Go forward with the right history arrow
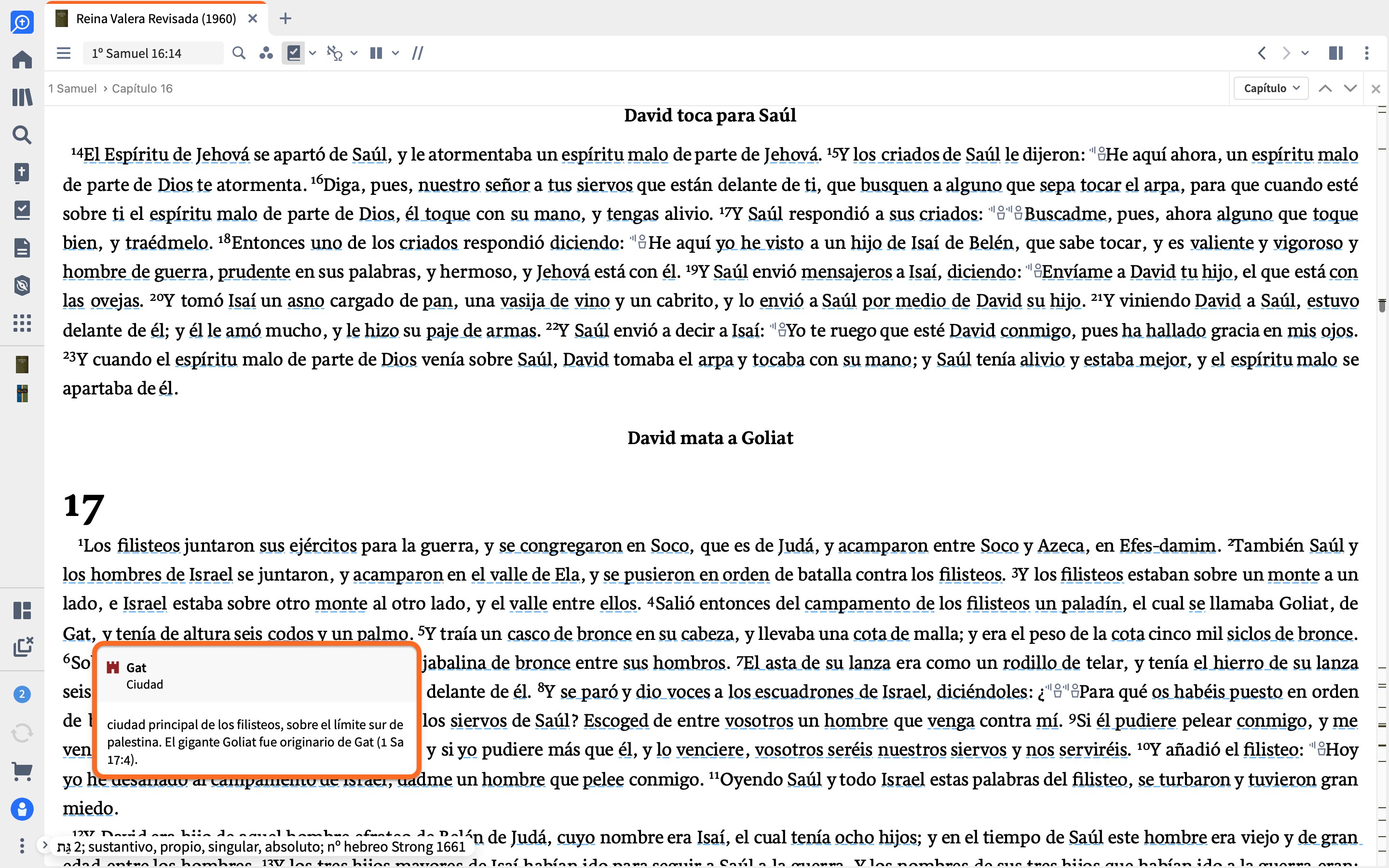 pyautogui.click(x=1286, y=54)
